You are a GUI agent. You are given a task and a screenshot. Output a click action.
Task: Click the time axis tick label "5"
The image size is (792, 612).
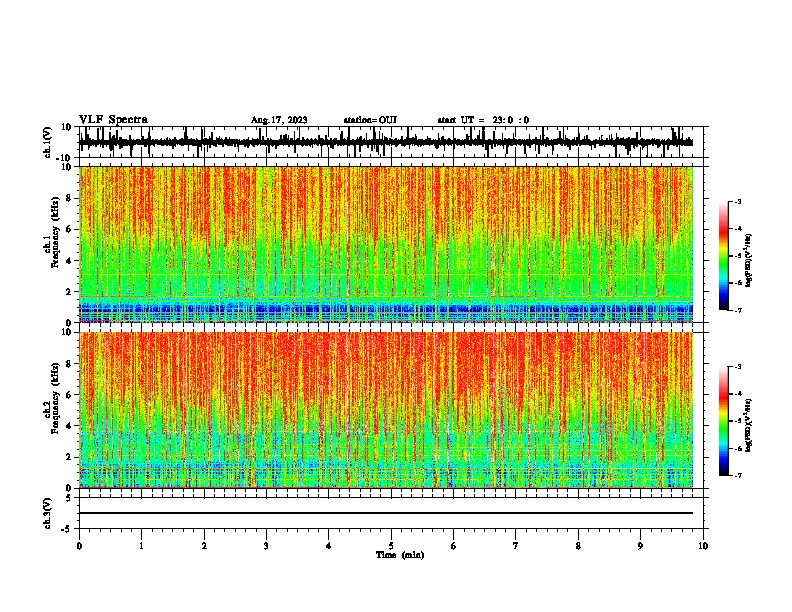point(391,546)
